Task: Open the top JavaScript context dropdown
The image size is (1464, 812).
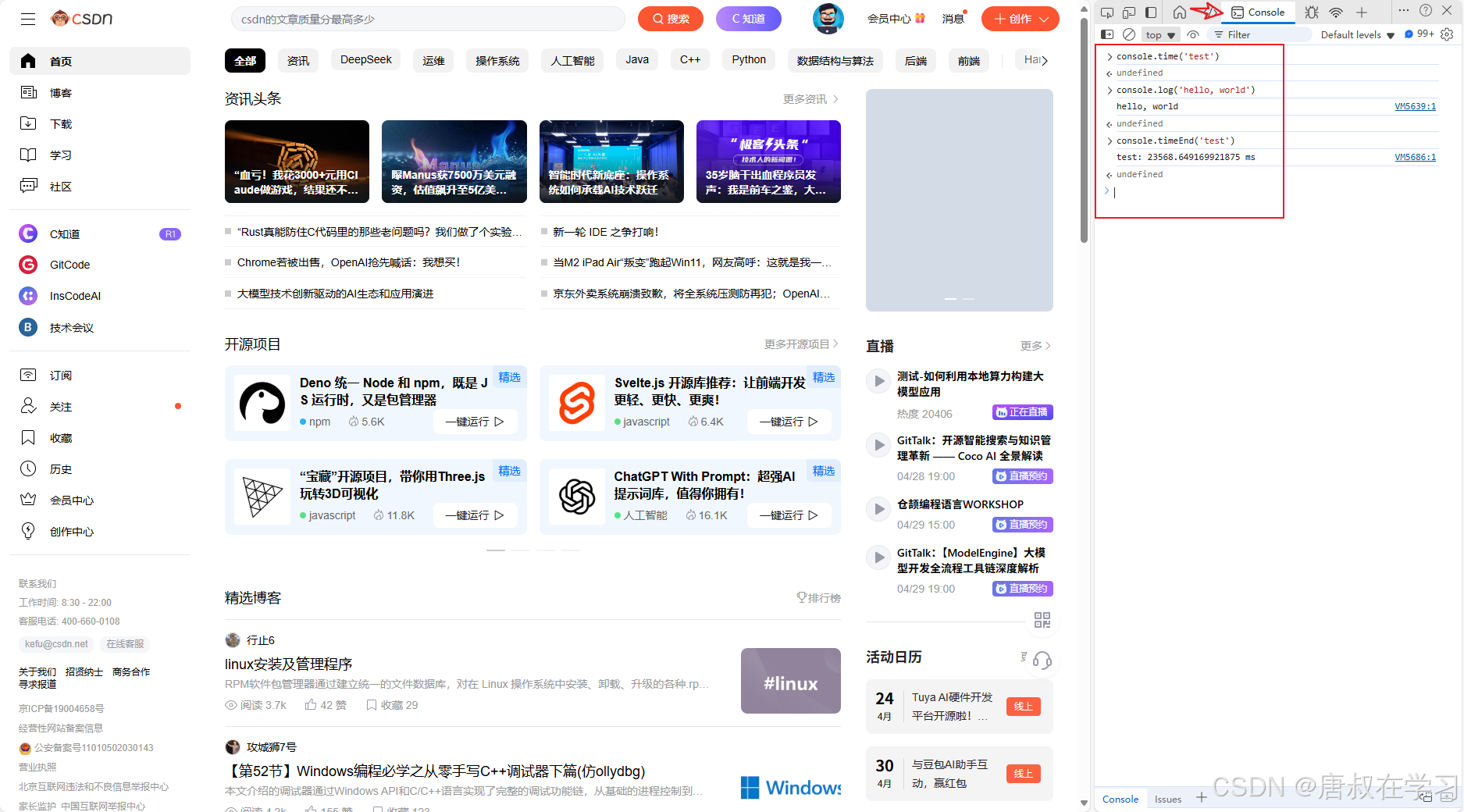Action: click(x=1160, y=35)
